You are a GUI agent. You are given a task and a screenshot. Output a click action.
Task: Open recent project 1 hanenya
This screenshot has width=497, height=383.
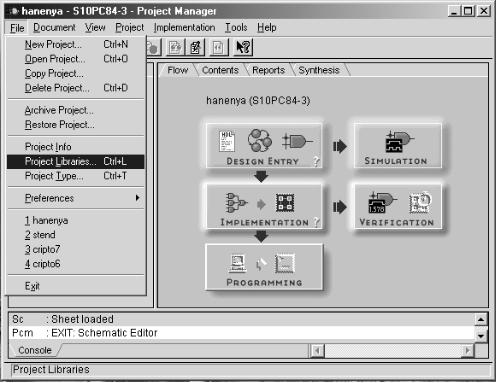[x=76, y=220]
